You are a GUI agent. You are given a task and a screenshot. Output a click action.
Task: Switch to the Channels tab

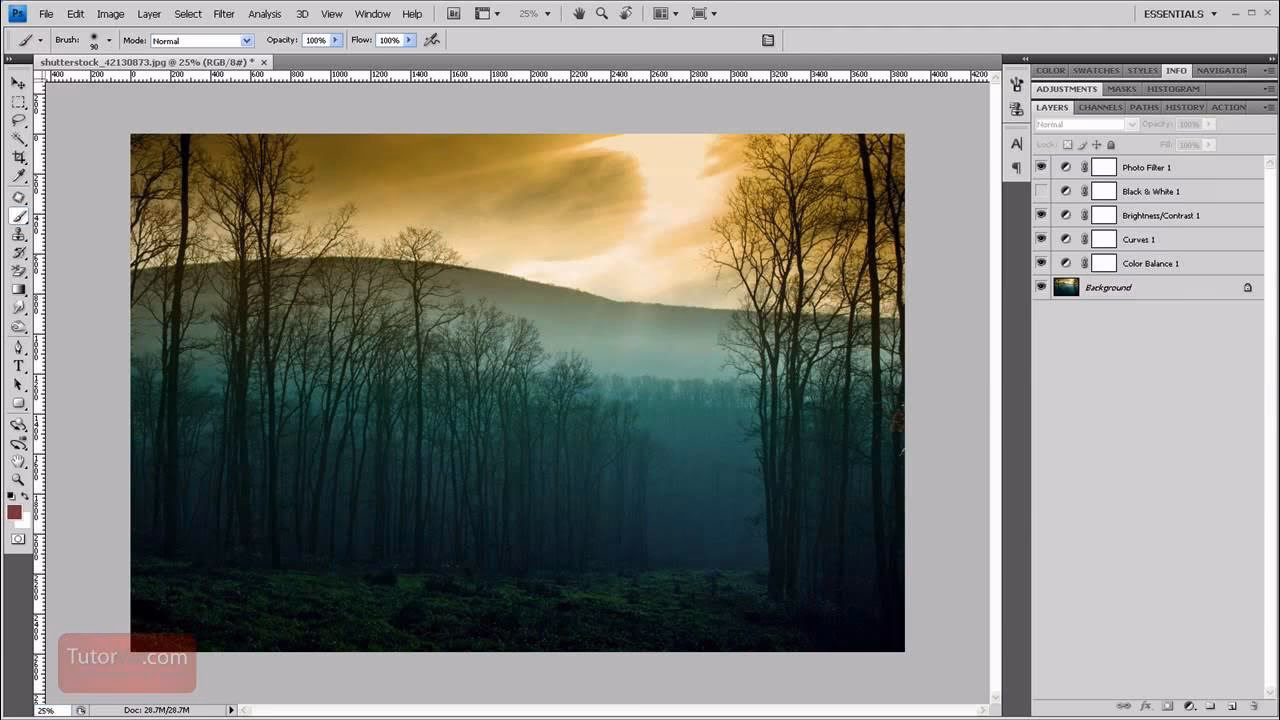click(1100, 107)
